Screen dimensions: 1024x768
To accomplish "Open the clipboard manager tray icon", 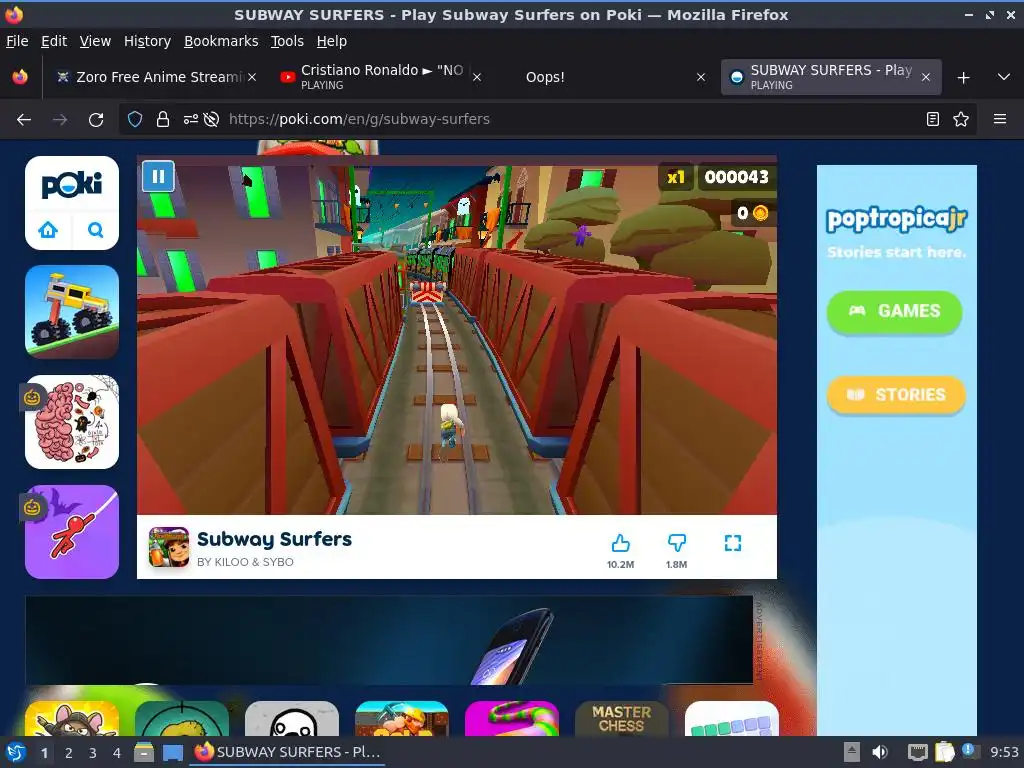I will click(944, 752).
